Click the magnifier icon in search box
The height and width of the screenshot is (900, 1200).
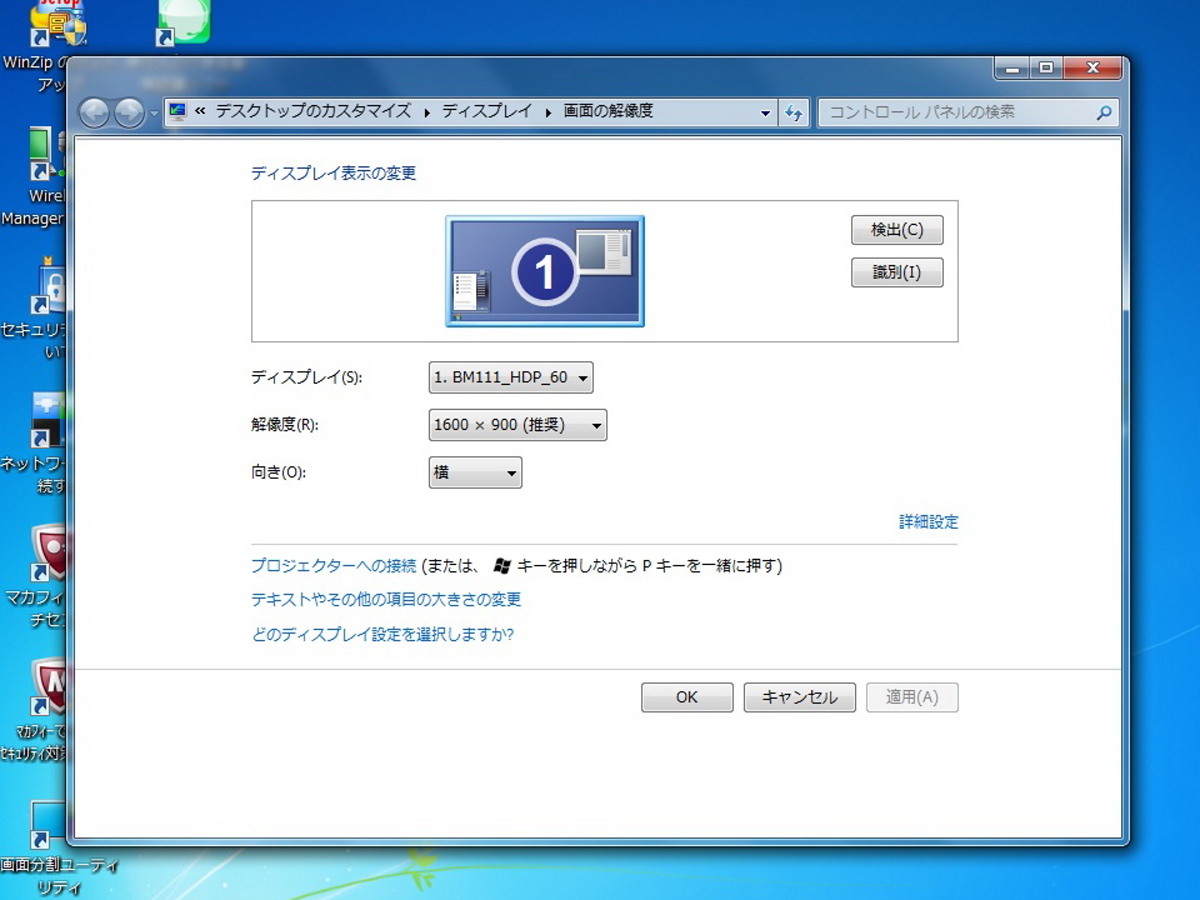coord(1104,113)
